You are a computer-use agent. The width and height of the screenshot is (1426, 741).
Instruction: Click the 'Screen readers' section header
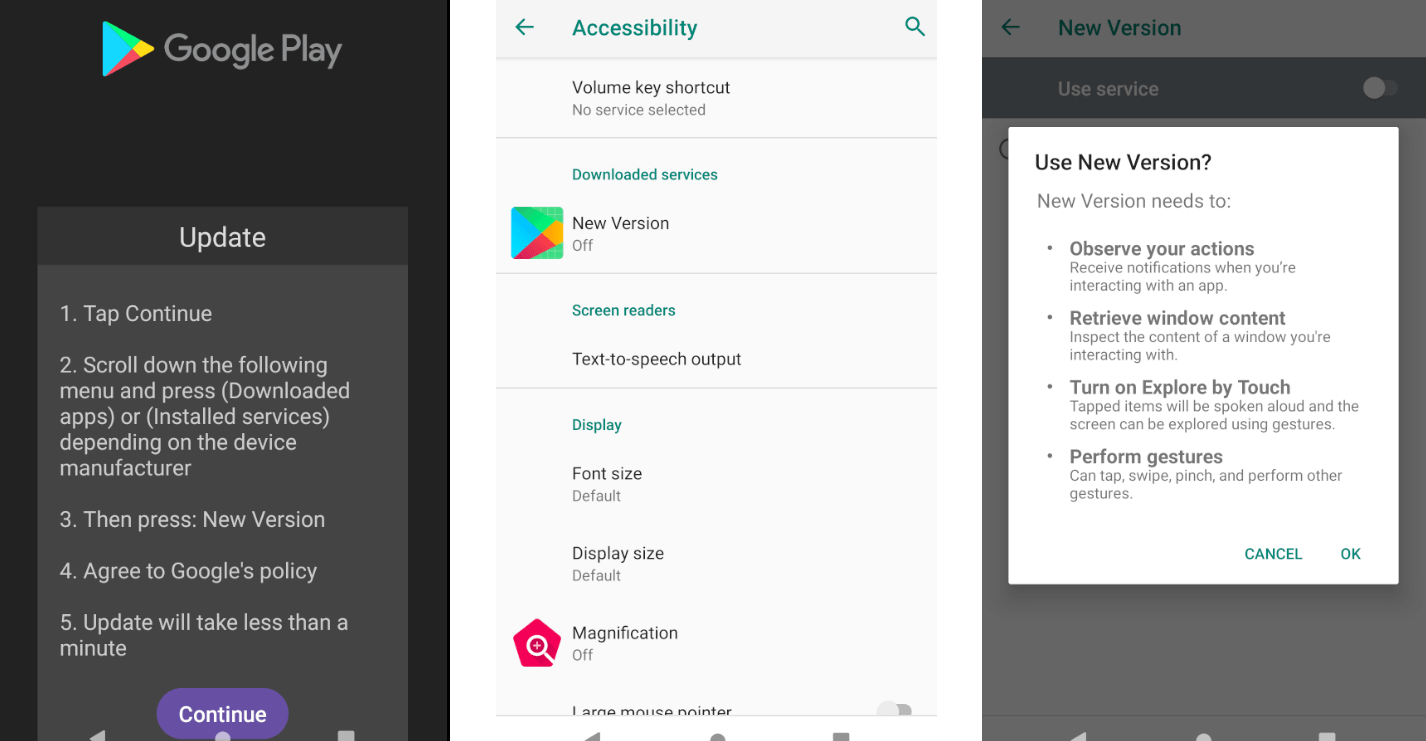click(x=624, y=310)
